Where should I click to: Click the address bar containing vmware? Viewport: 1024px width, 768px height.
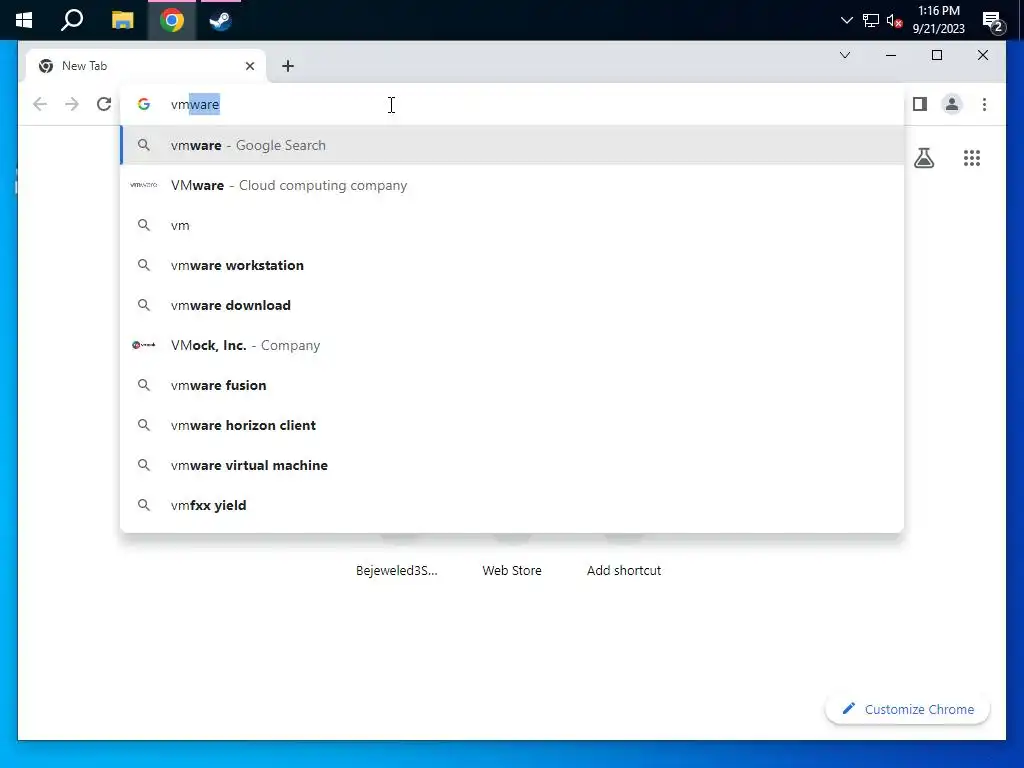(512, 104)
